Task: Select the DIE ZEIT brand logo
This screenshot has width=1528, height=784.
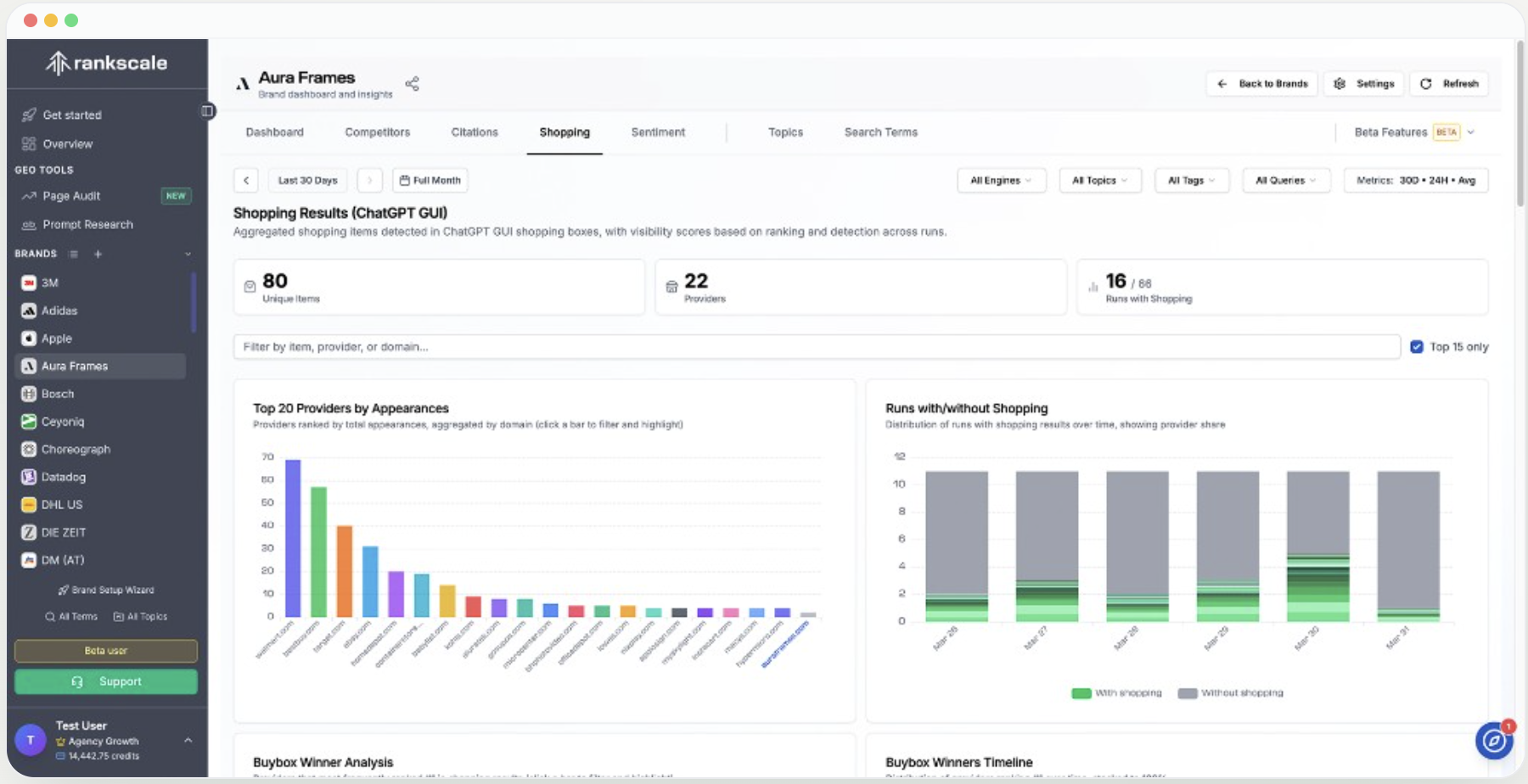Action: pos(29,533)
